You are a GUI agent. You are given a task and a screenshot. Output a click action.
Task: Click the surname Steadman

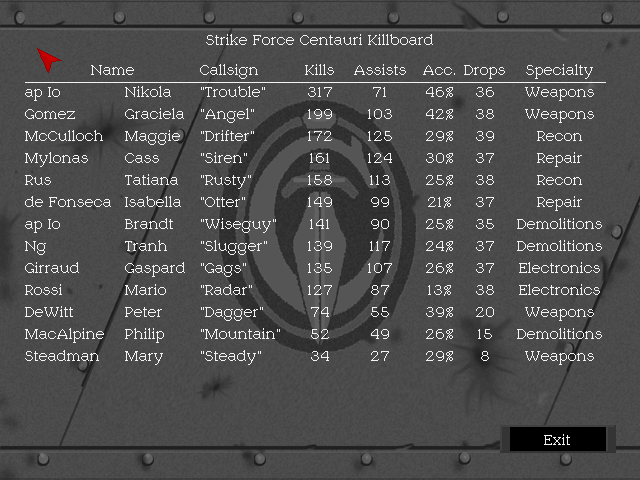[62, 357]
